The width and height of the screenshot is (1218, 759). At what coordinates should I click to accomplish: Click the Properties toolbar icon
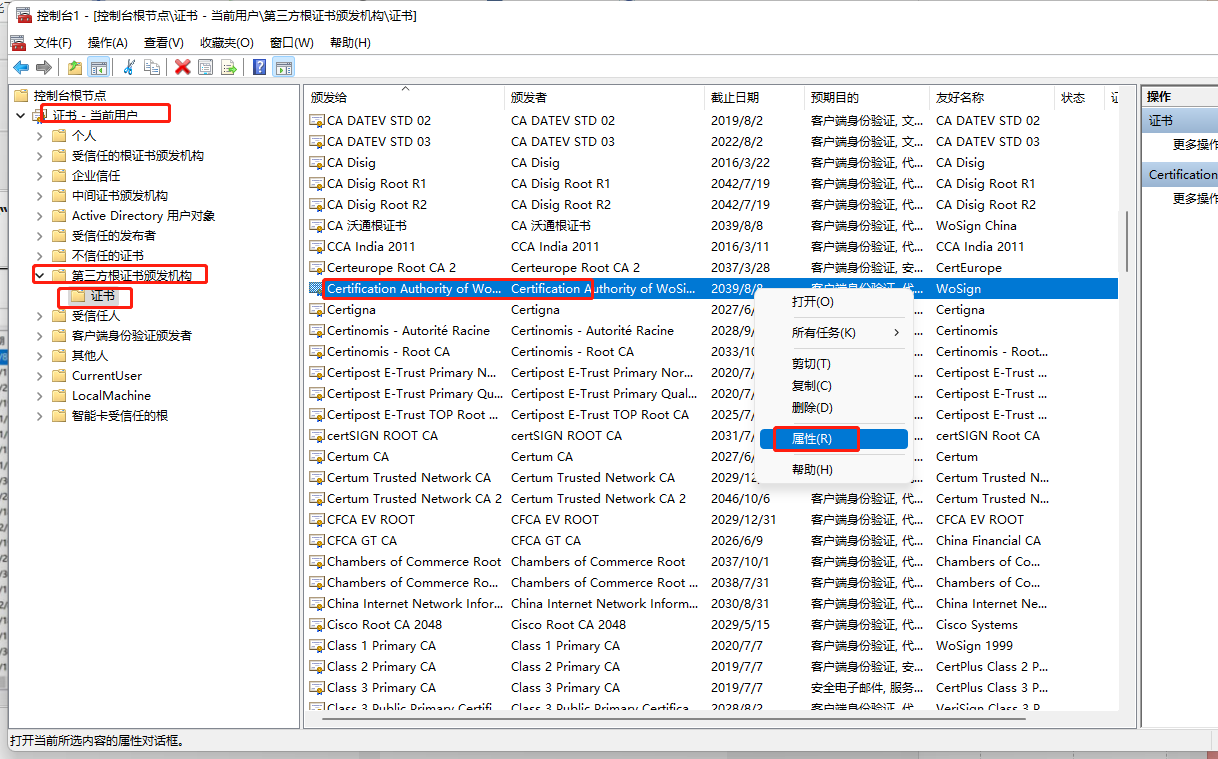pos(205,67)
